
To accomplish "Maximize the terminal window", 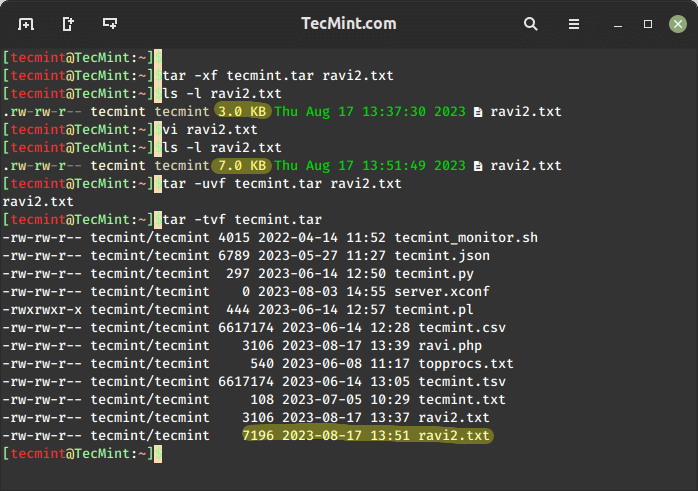I will (648, 23).
